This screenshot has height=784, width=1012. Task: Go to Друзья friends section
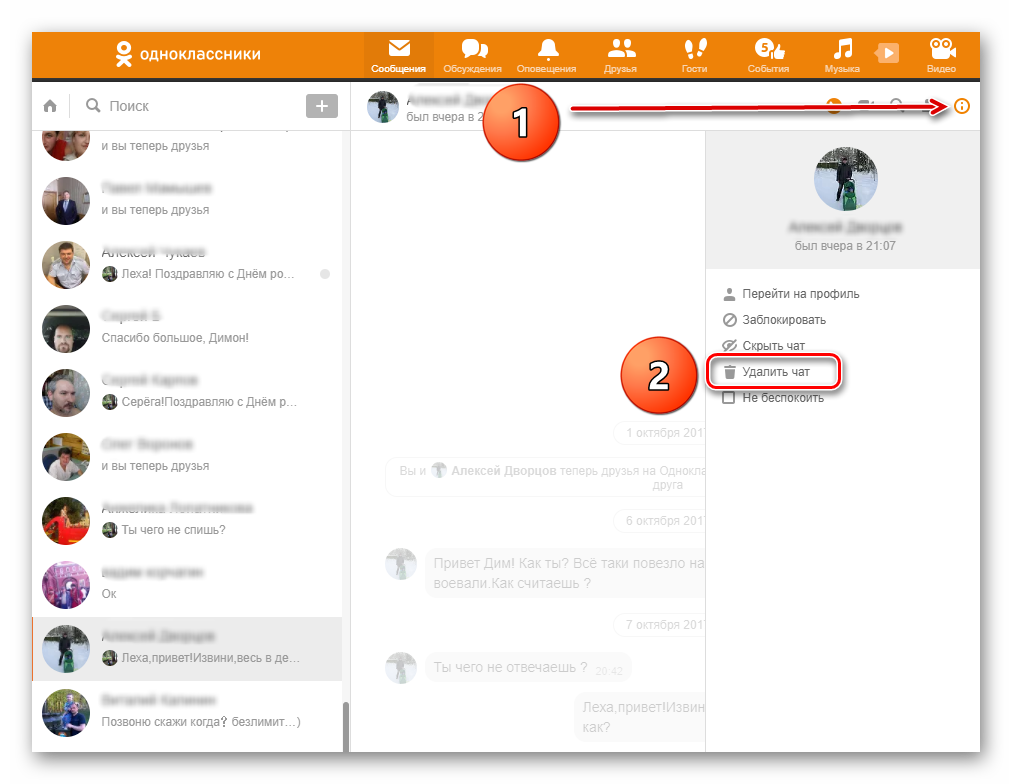coord(621,56)
